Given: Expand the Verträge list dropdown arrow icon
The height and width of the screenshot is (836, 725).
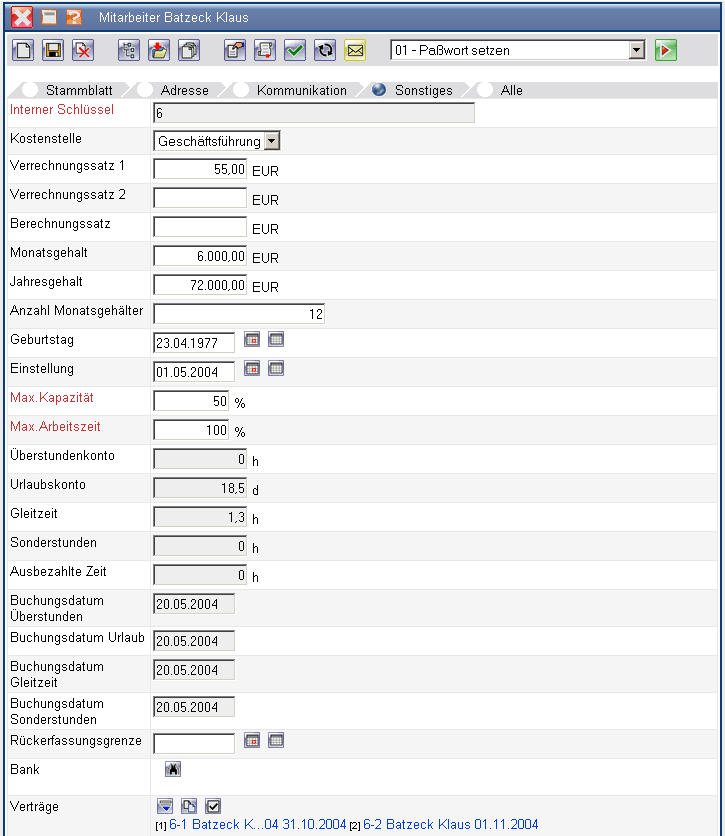Looking at the screenshot, I should click(x=165, y=806).
